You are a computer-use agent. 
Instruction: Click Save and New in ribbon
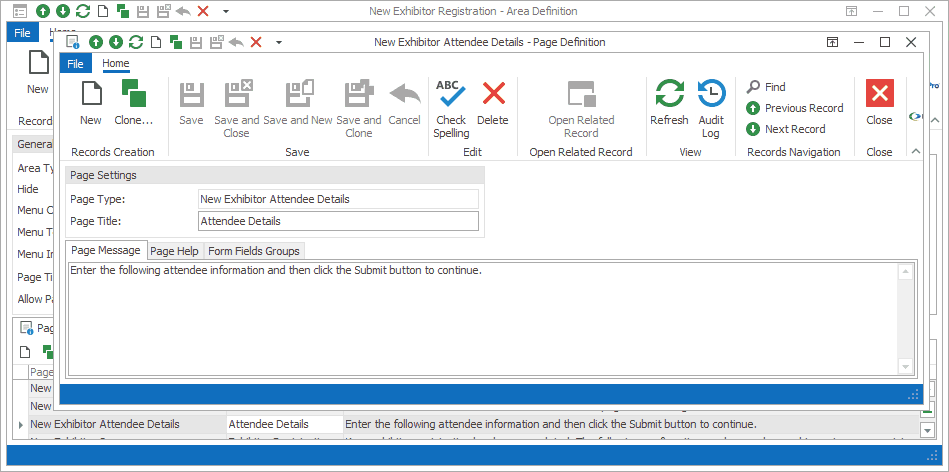click(298, 103)
